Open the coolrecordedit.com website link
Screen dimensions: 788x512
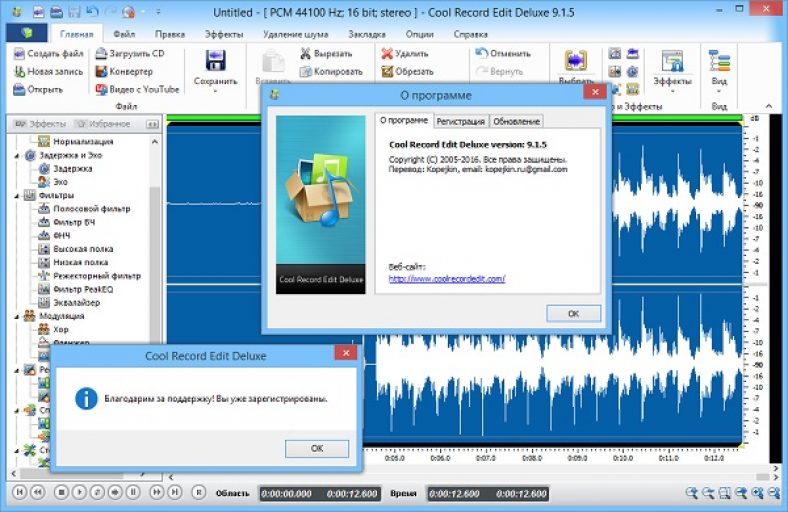pos(446,279)
